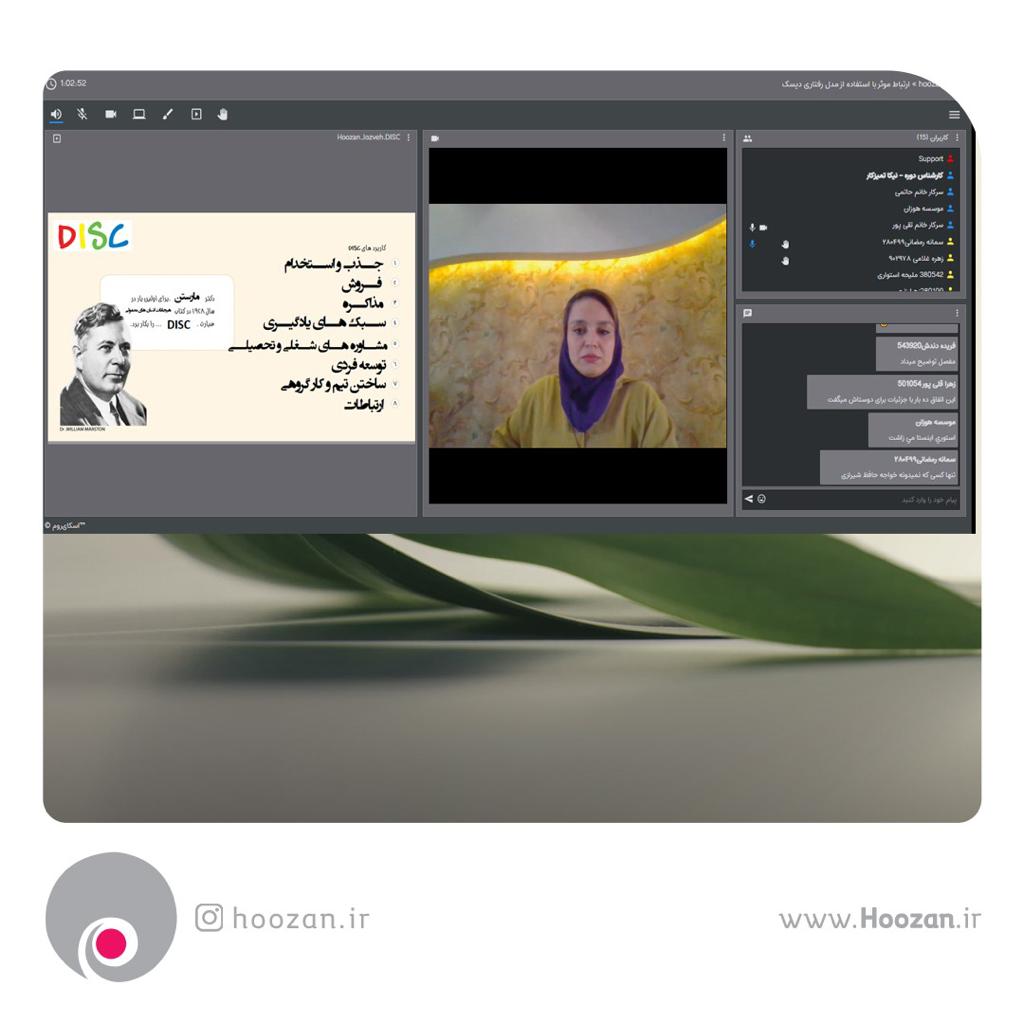Click microphone icon in تقی پور row
This screenshot has height=1024, width=1024.
[x=752, y=227]
